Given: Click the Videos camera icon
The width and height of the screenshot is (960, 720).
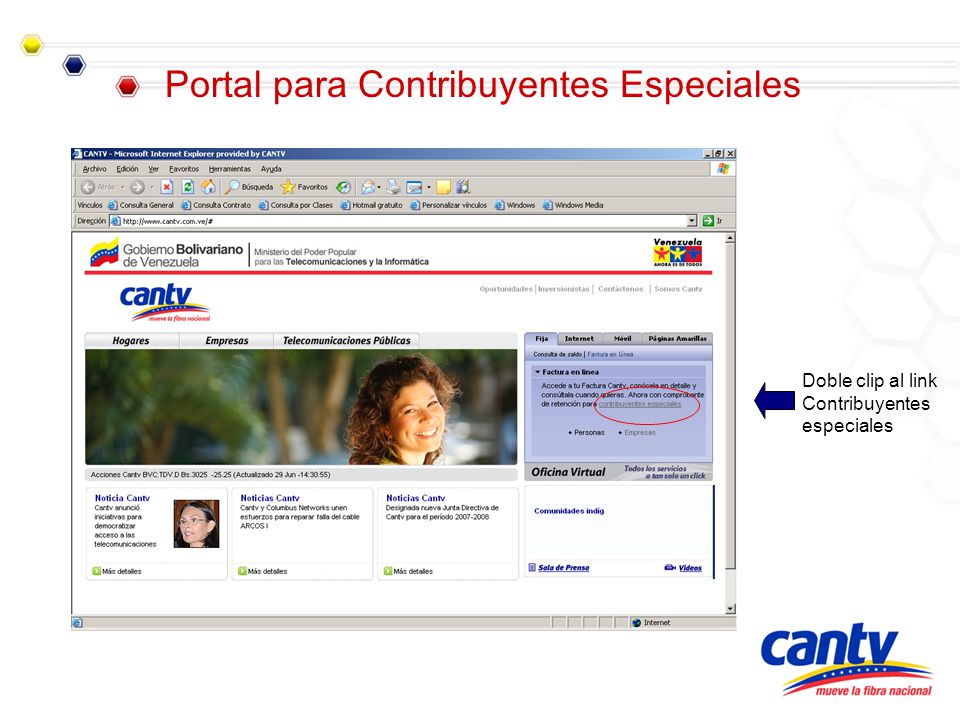Looking at the screenshot, I should tap(670, 568).
